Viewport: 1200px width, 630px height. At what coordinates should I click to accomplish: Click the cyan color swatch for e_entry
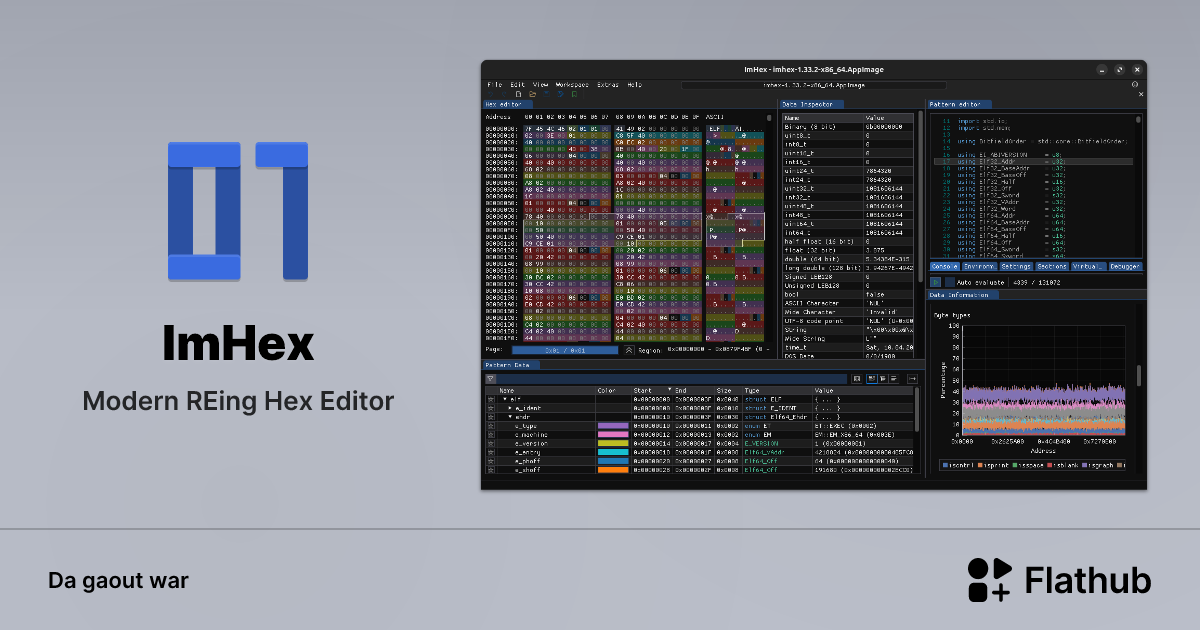(x=611, y=452)
